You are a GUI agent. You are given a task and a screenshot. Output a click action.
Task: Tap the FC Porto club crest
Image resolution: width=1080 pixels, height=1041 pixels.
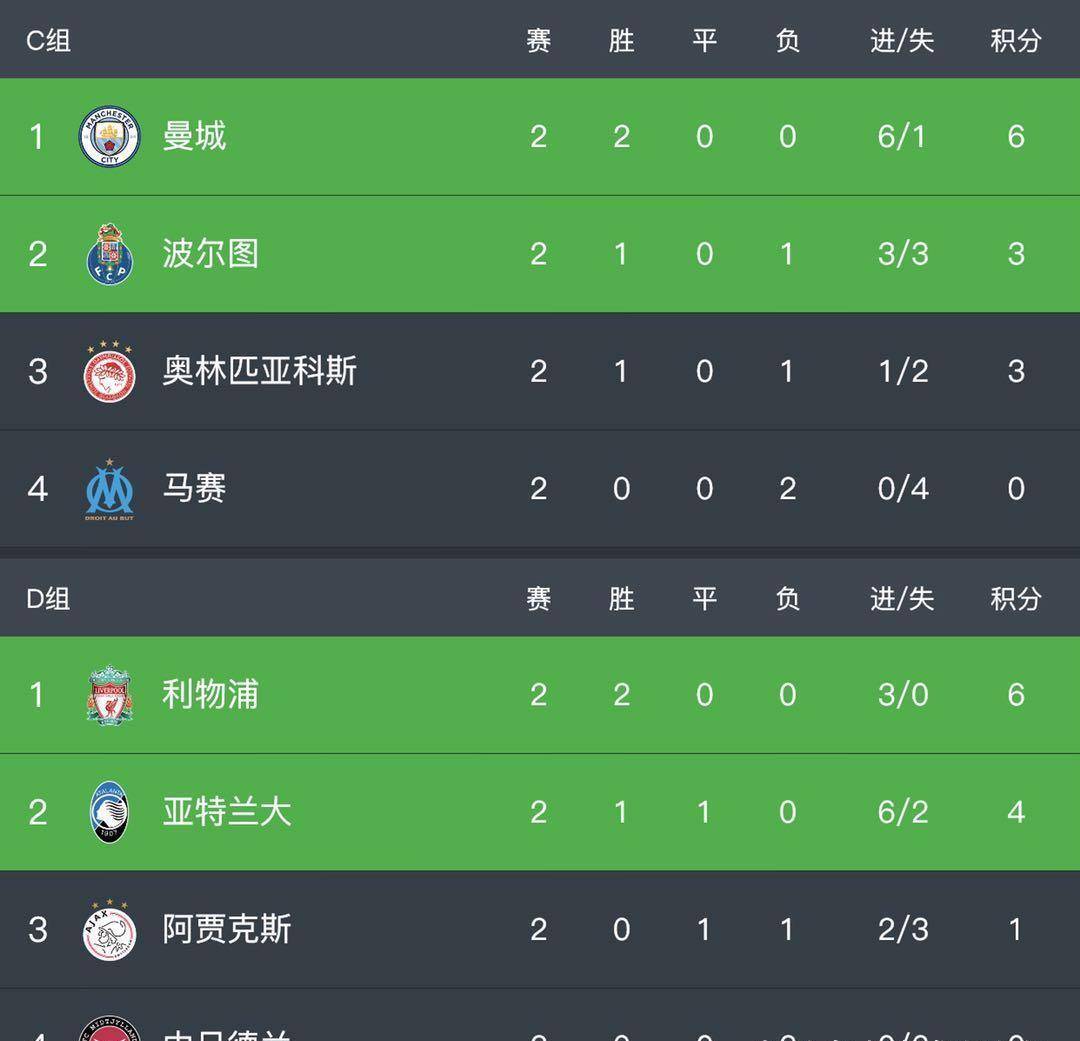pos(110,254)
